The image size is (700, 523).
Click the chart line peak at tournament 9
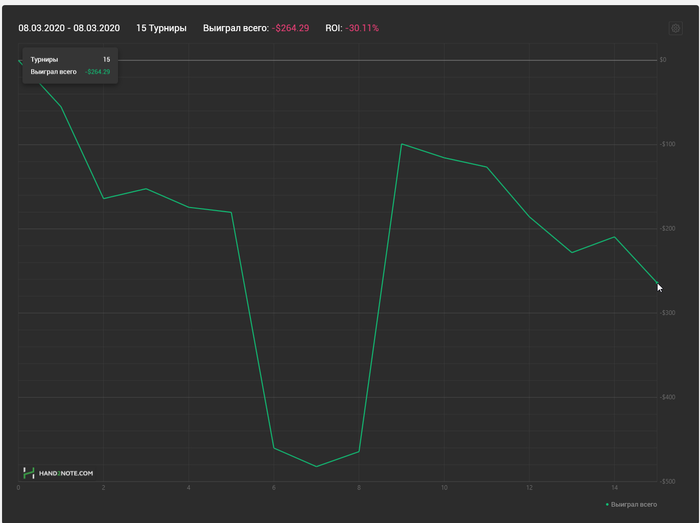point(402,144)
